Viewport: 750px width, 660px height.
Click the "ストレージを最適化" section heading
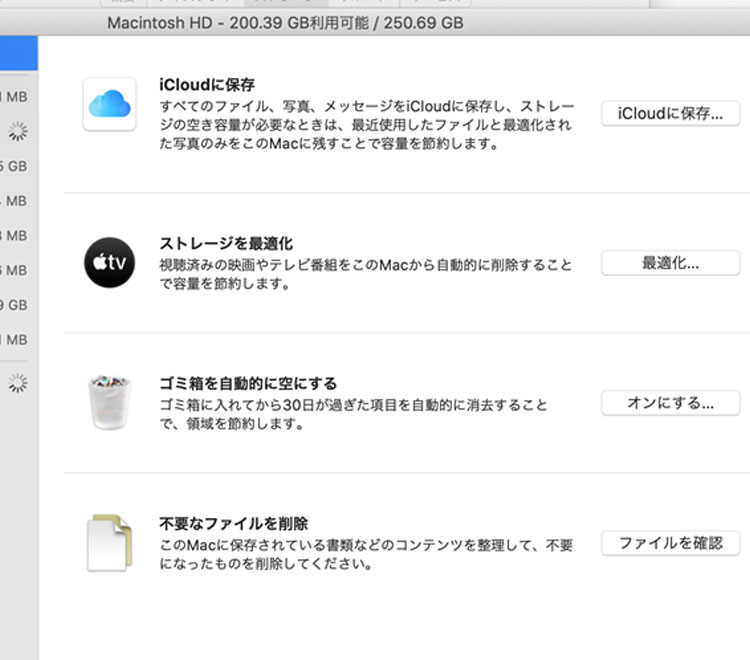(x=226, y=243)
